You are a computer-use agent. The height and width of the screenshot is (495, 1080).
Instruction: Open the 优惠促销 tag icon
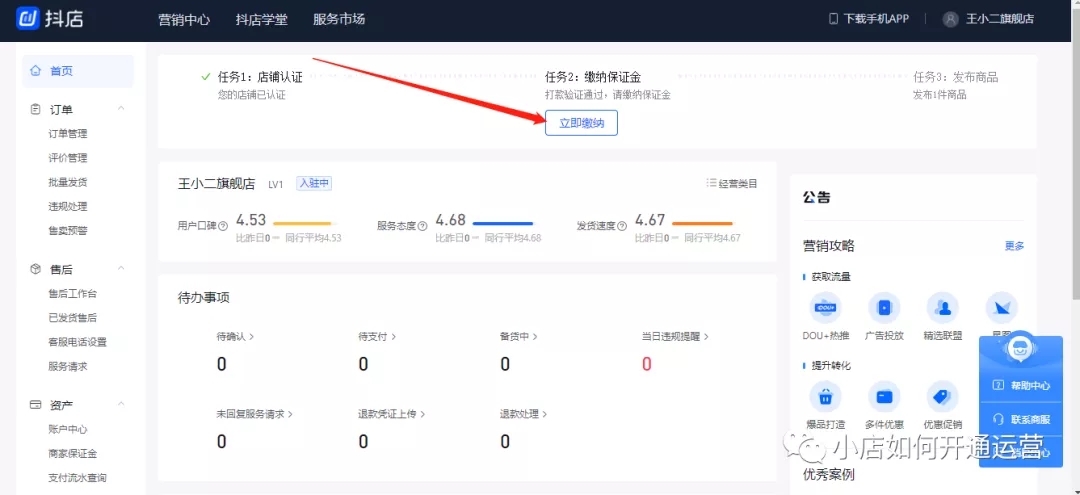click(942, 397)
